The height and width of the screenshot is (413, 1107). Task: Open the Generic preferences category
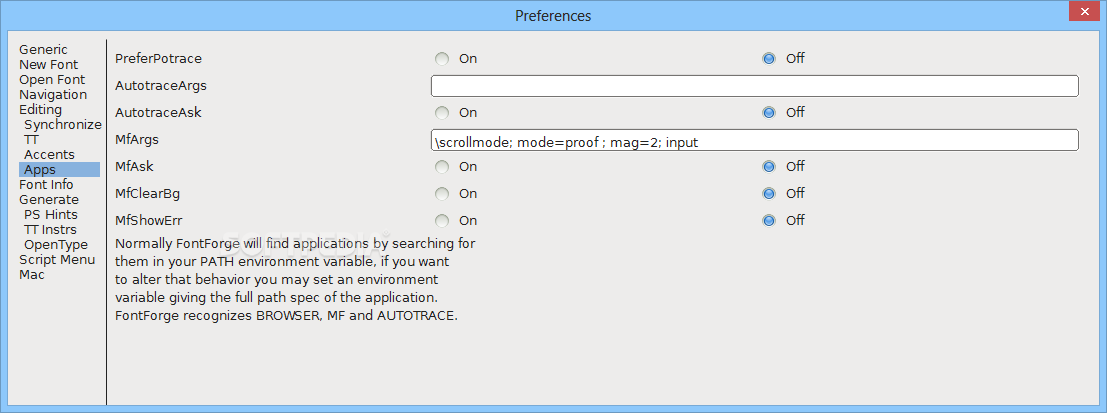44,49
